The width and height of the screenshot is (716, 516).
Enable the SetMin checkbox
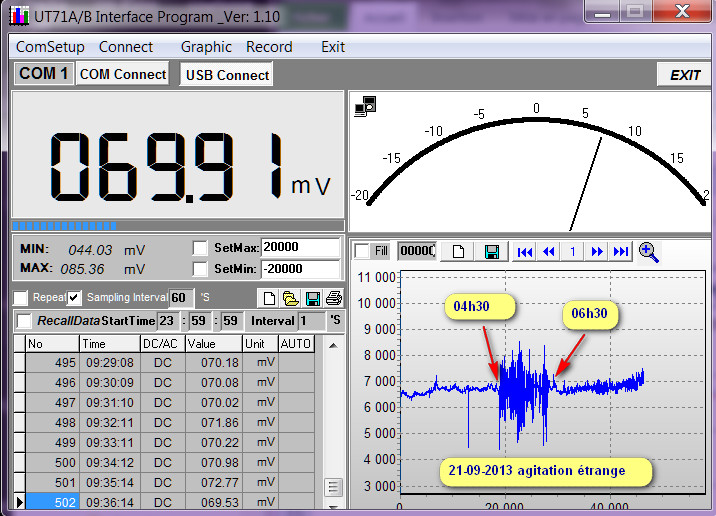tap(200, 269)
